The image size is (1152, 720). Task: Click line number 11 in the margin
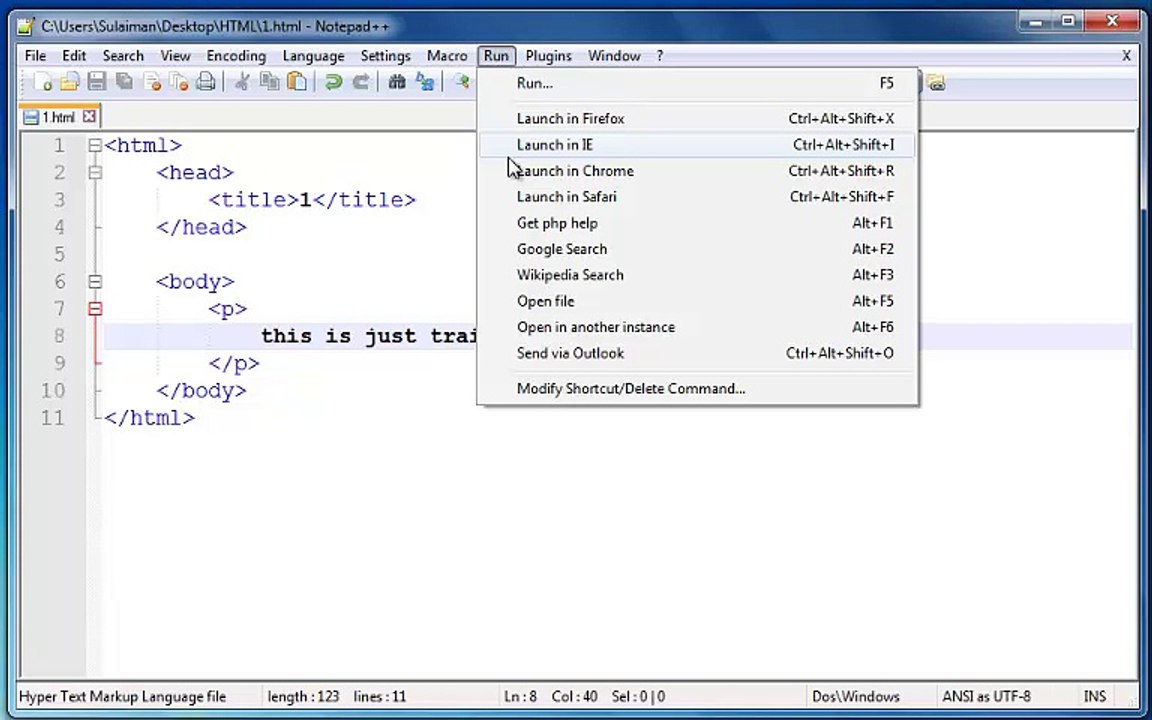pyautogui.click(x=52, y=417)
